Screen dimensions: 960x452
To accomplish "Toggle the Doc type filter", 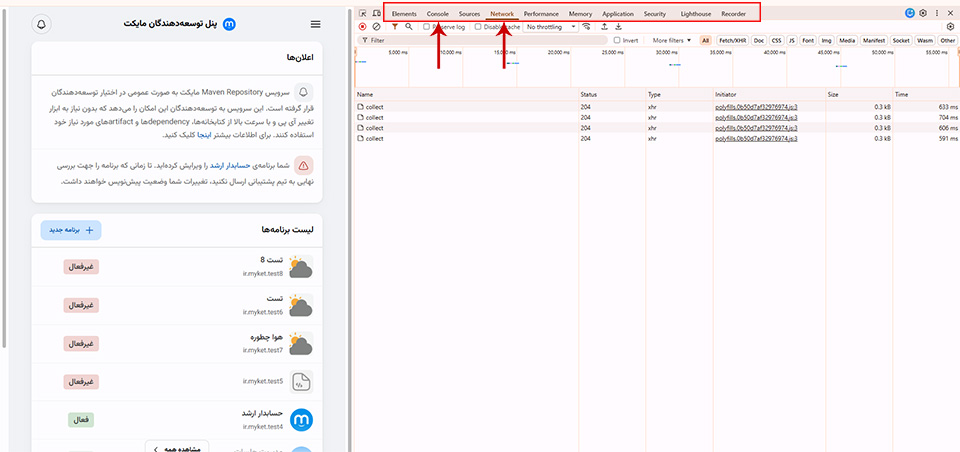I will point(759,40).
